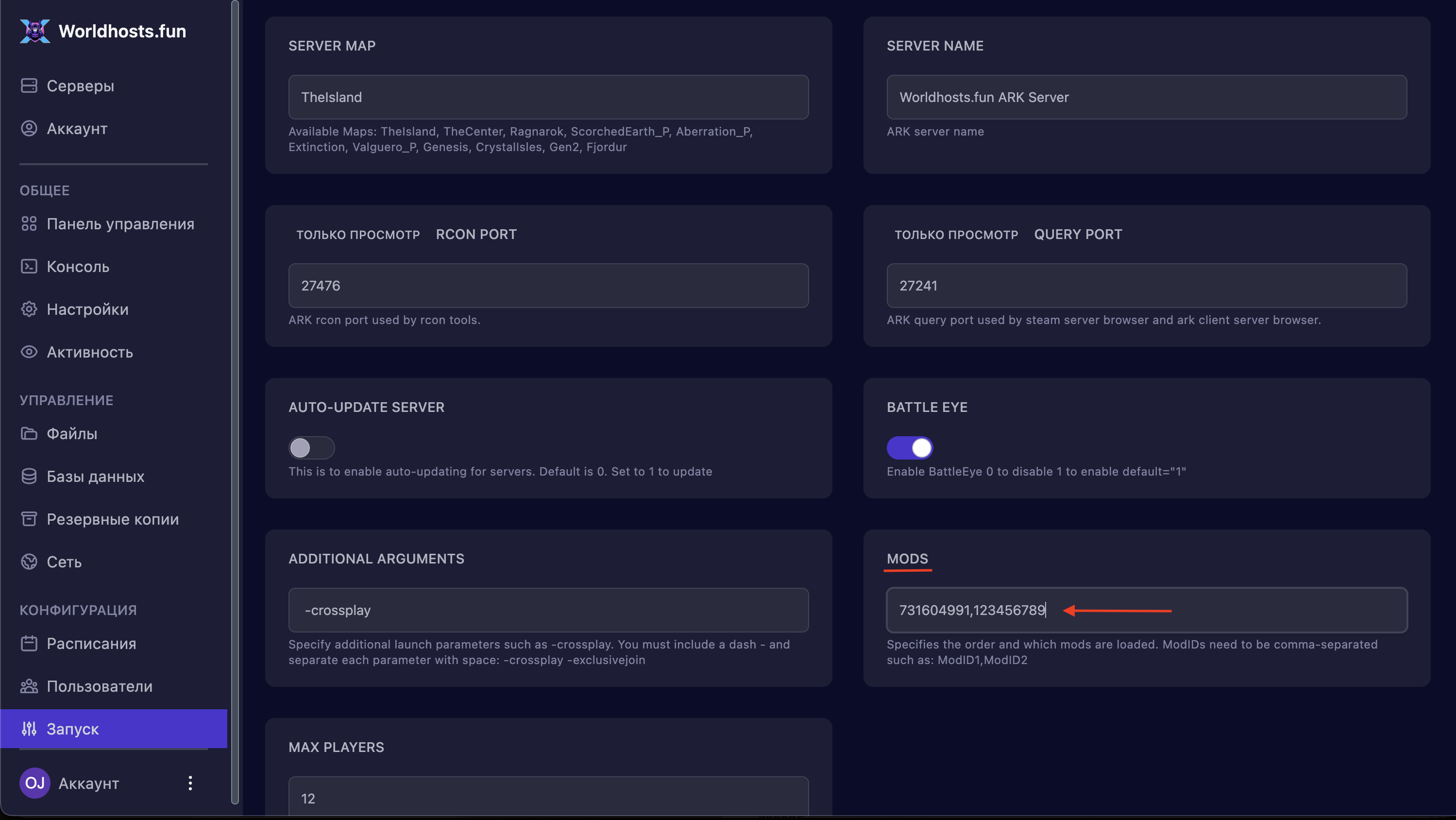Screen dimensions: 1456x820
Task: Click the Настройки gear icon
Action: click(x=29, y=309)
